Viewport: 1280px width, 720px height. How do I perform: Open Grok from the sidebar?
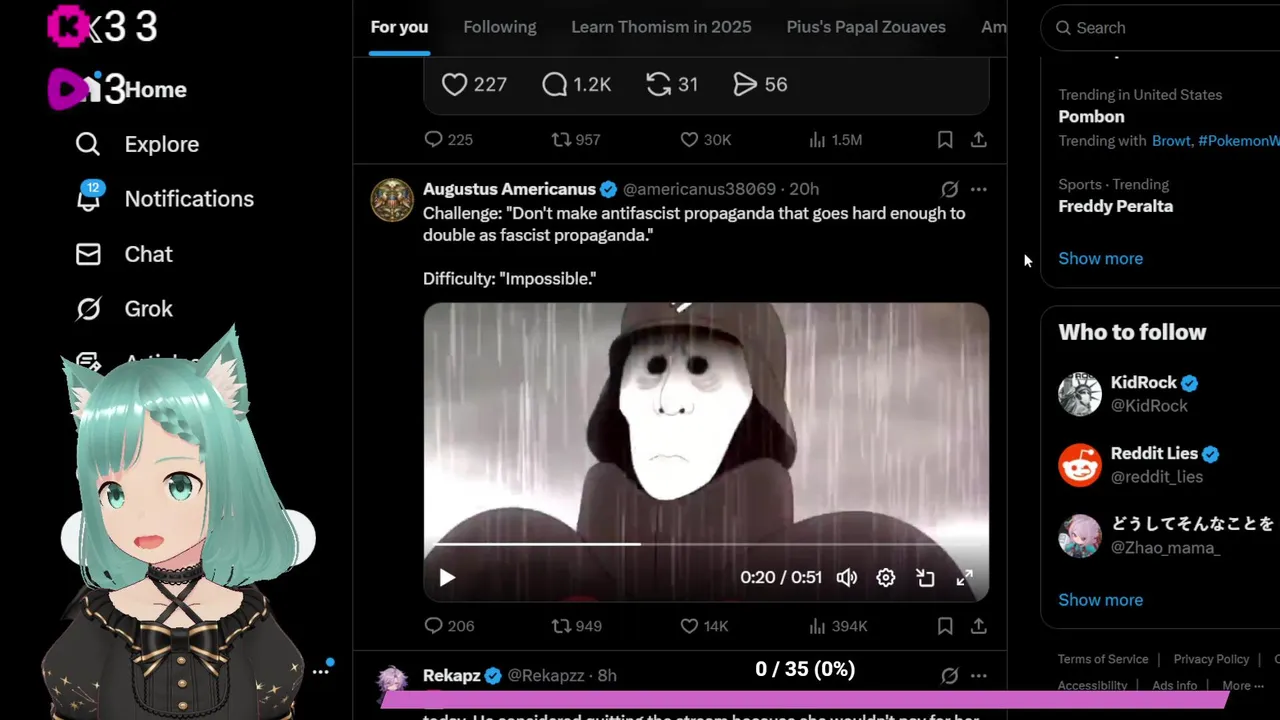click(124, 309)
